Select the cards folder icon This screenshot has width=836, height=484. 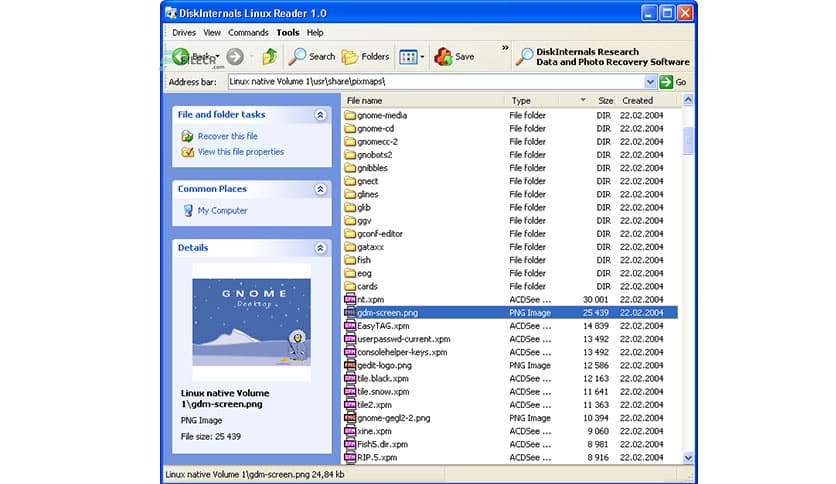tap(350, 286)
